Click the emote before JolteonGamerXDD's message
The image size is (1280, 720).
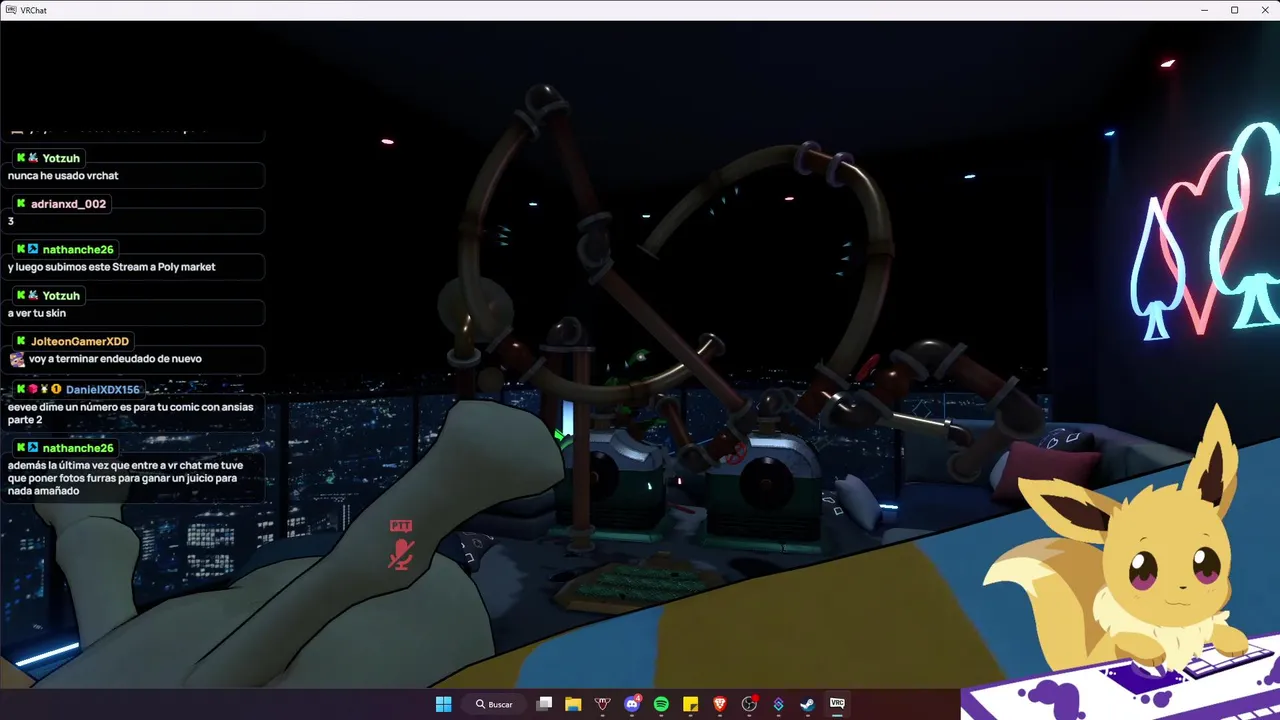pos(17,359)
